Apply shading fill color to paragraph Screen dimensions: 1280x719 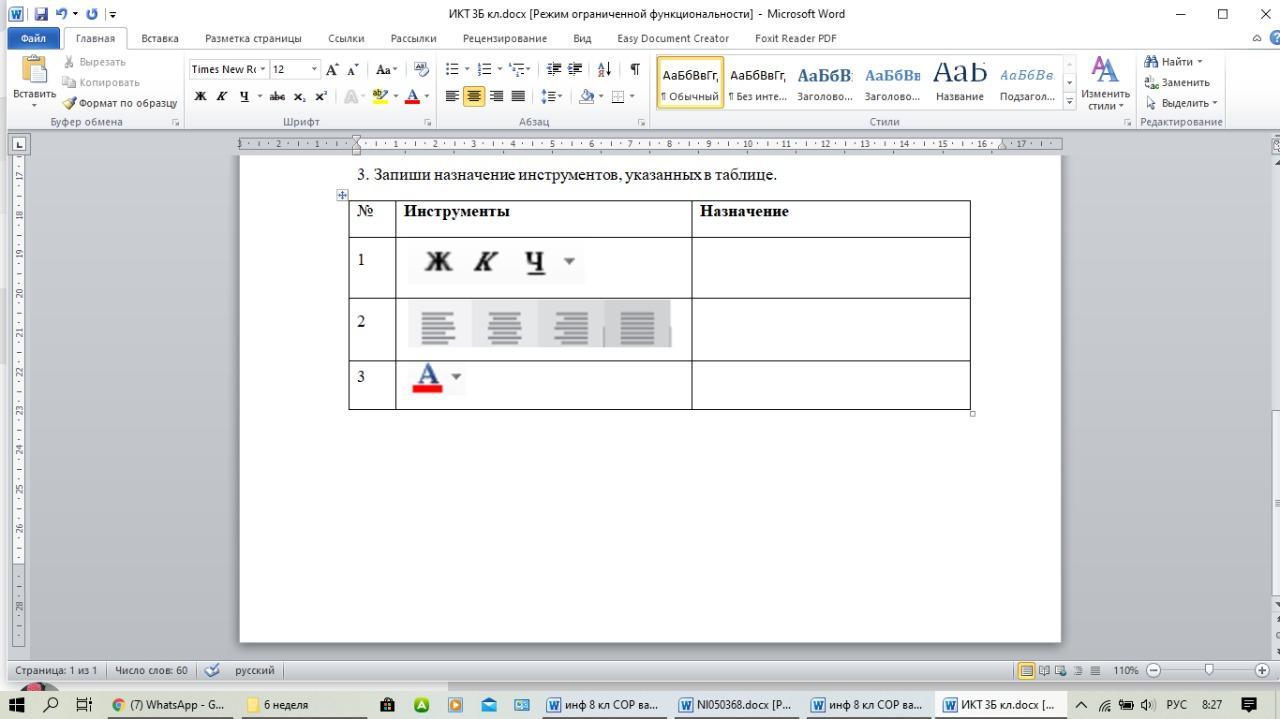[588, 97]
